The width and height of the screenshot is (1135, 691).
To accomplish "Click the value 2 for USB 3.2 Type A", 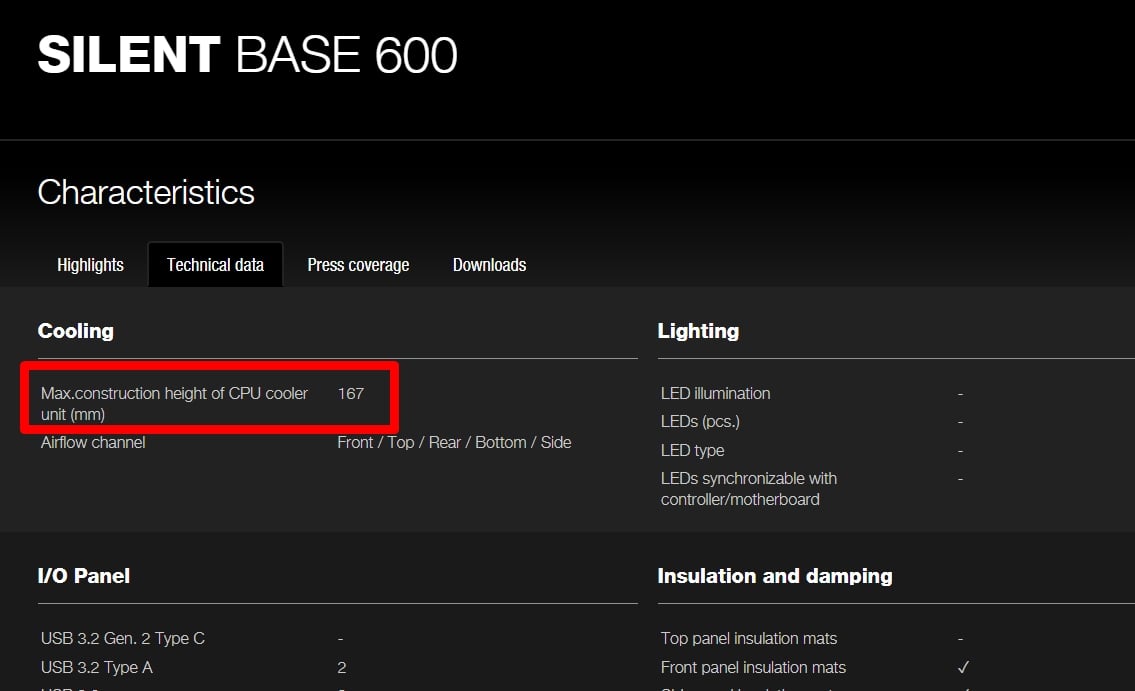I will point(342,667).
